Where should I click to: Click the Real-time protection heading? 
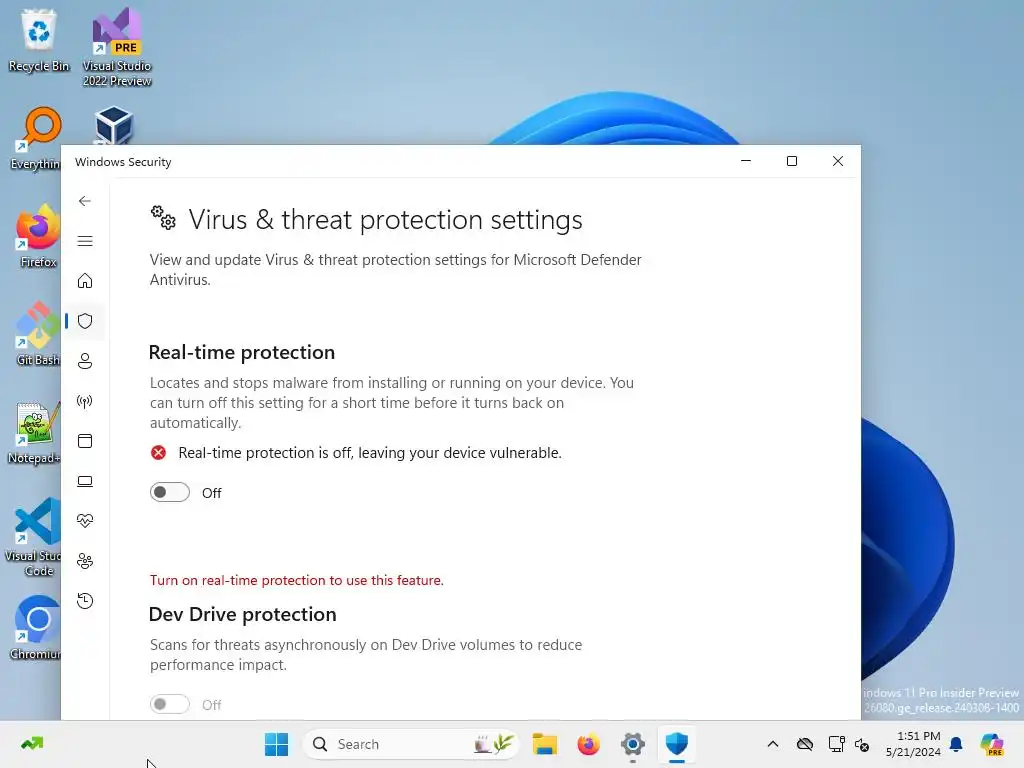pos(242,353)
